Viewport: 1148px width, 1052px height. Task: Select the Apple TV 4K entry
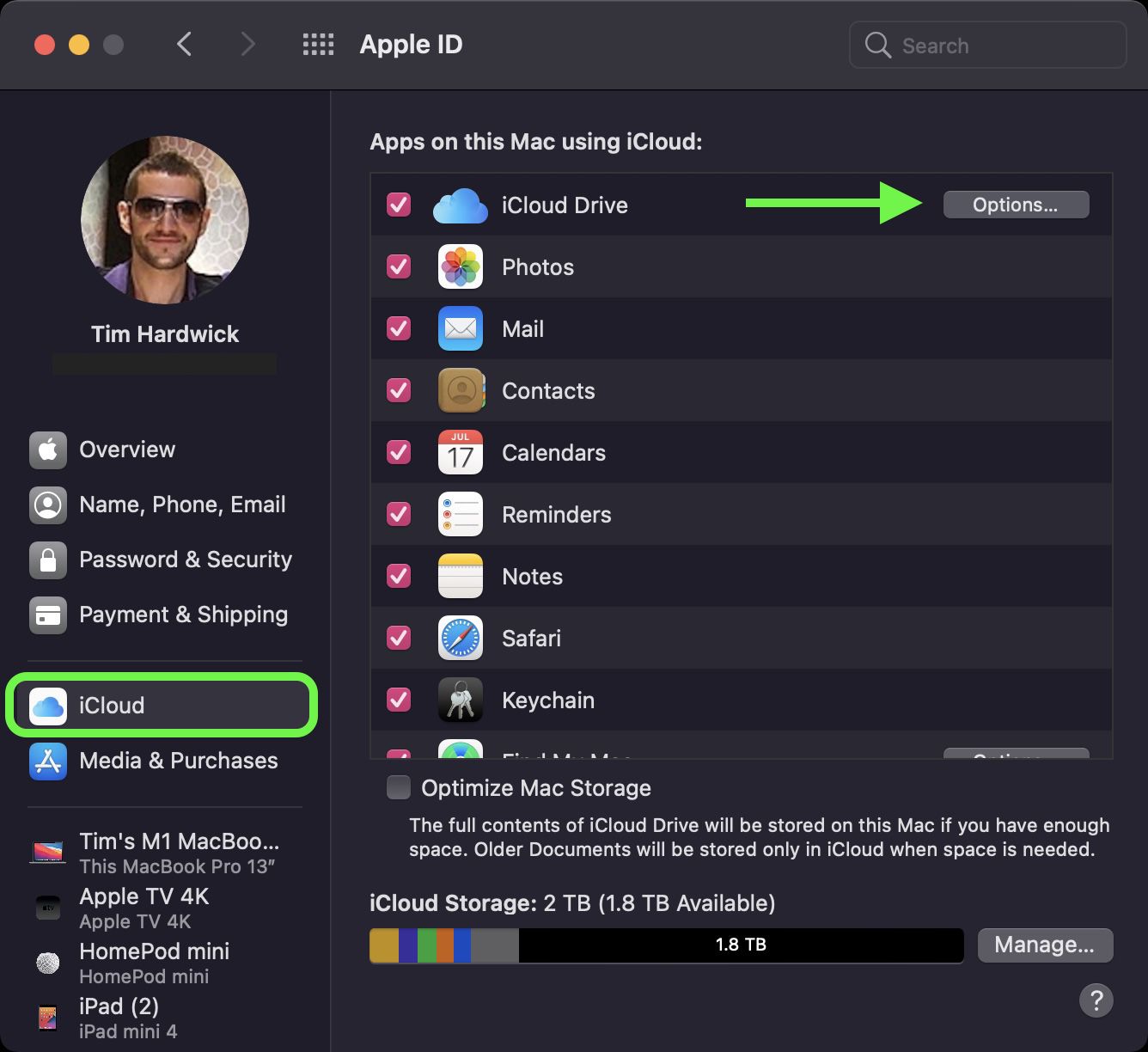pos(143,907)
